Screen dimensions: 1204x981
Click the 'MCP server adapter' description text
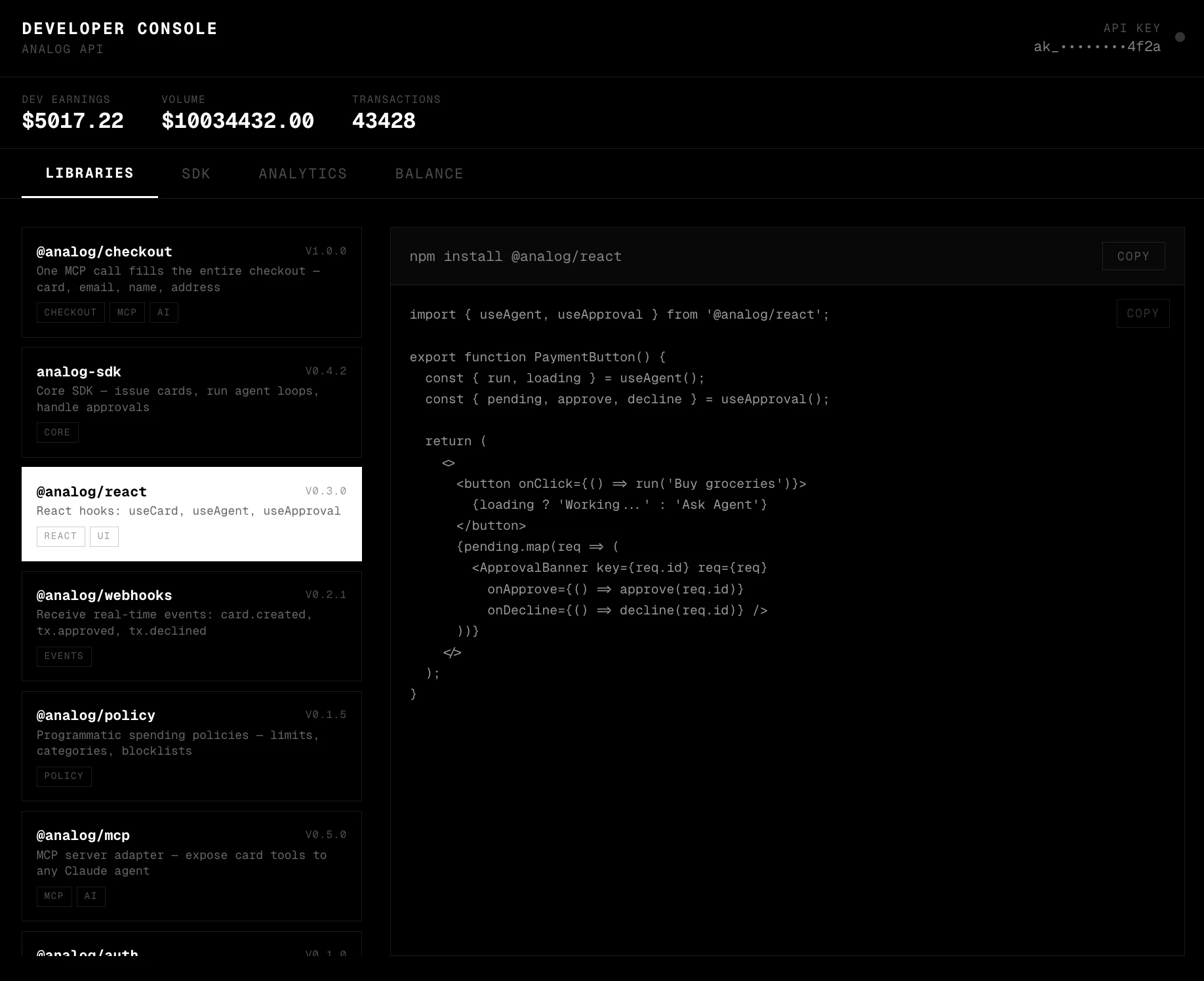click(182, 863)
